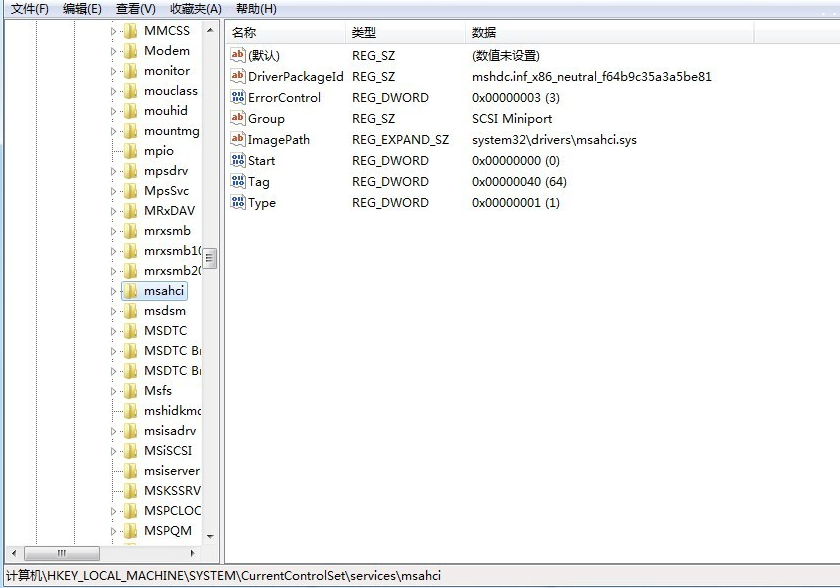Click the string icon beside Group value
This screenshot has height=588, width=840.
click(x=238, y=119)
